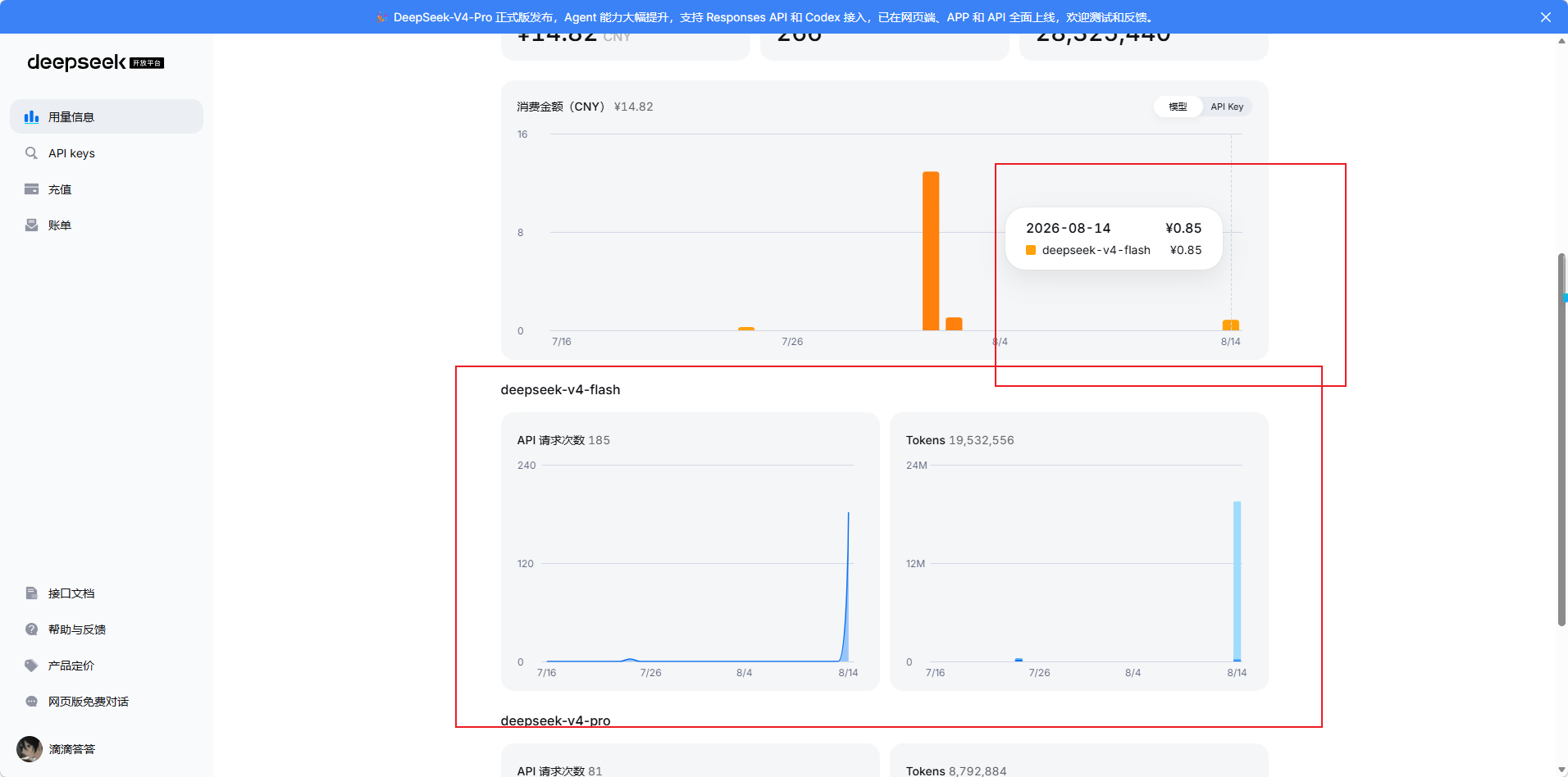Screen dimensions: 1568x777
Task: Click the 滴滴答答 user avatar
Action: tap(30, 749)
